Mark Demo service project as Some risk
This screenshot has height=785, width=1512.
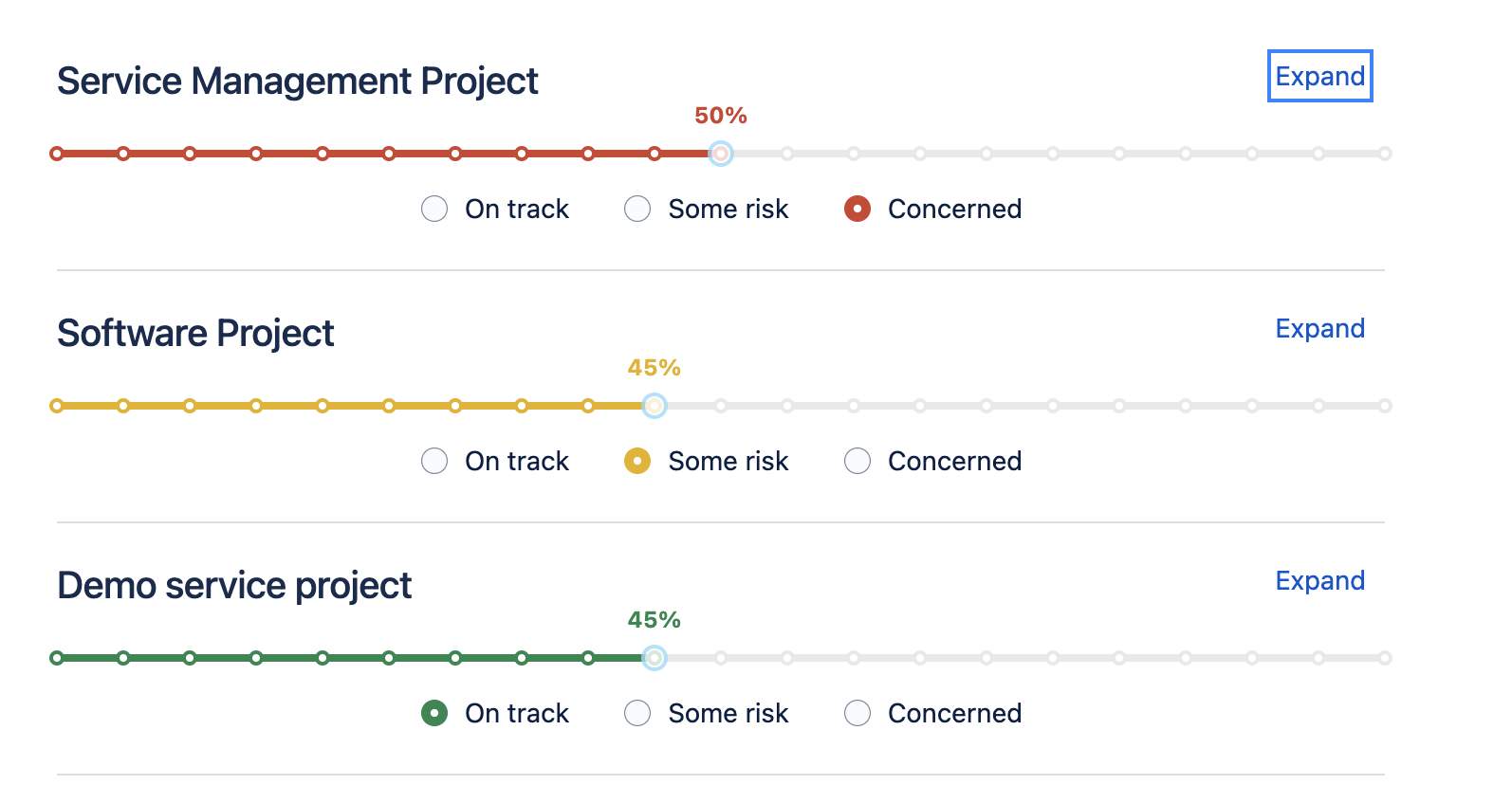[x=637, y=713]
